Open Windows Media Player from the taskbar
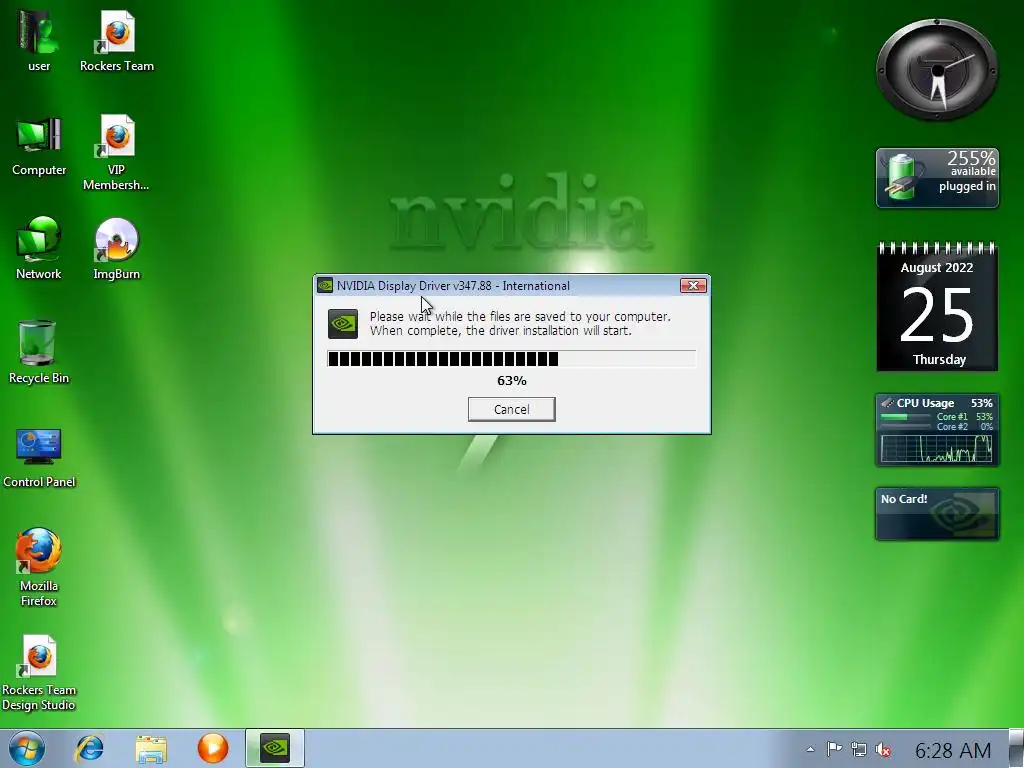The image size is (1024, 768). click(x=213, y=748)
